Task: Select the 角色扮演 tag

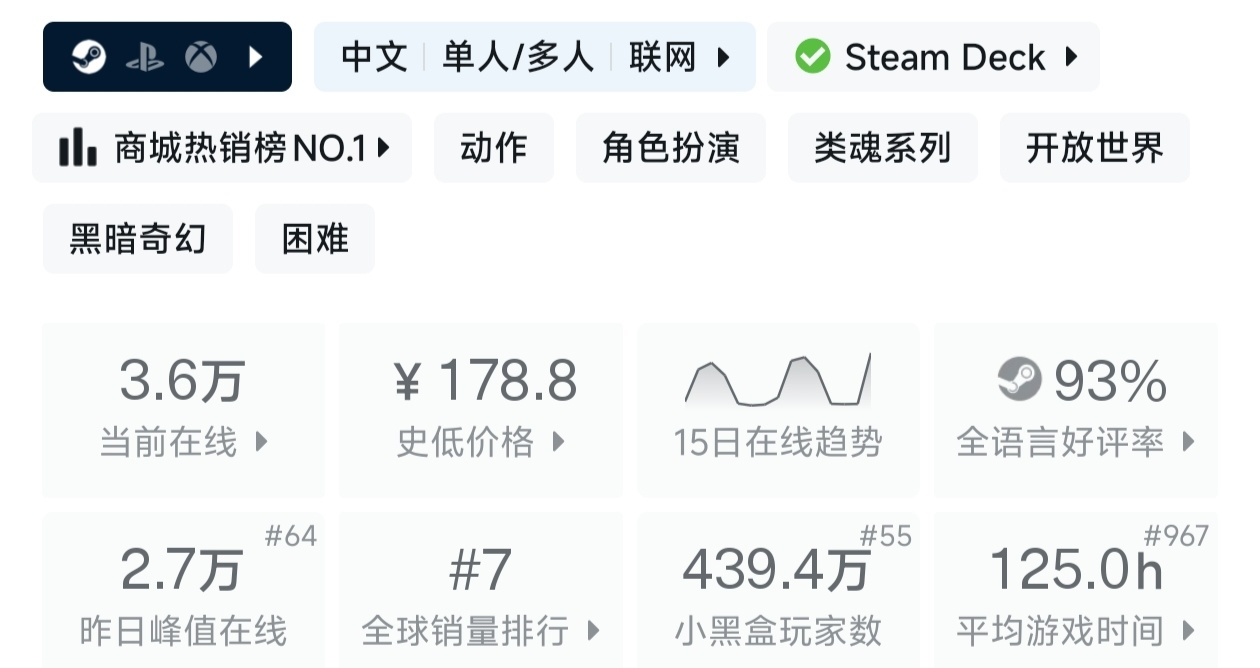Action: (671, 148)
